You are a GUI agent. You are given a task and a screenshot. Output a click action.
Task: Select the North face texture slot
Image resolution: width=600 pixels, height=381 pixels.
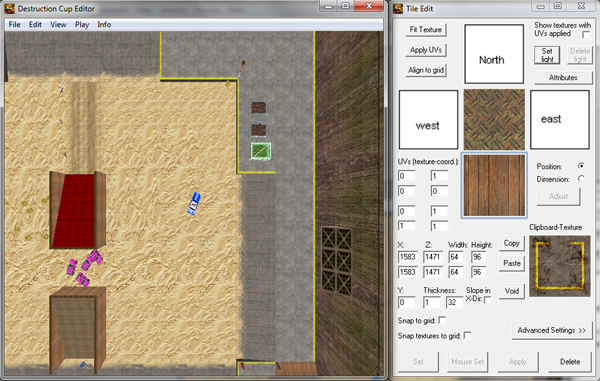point(494,54)
